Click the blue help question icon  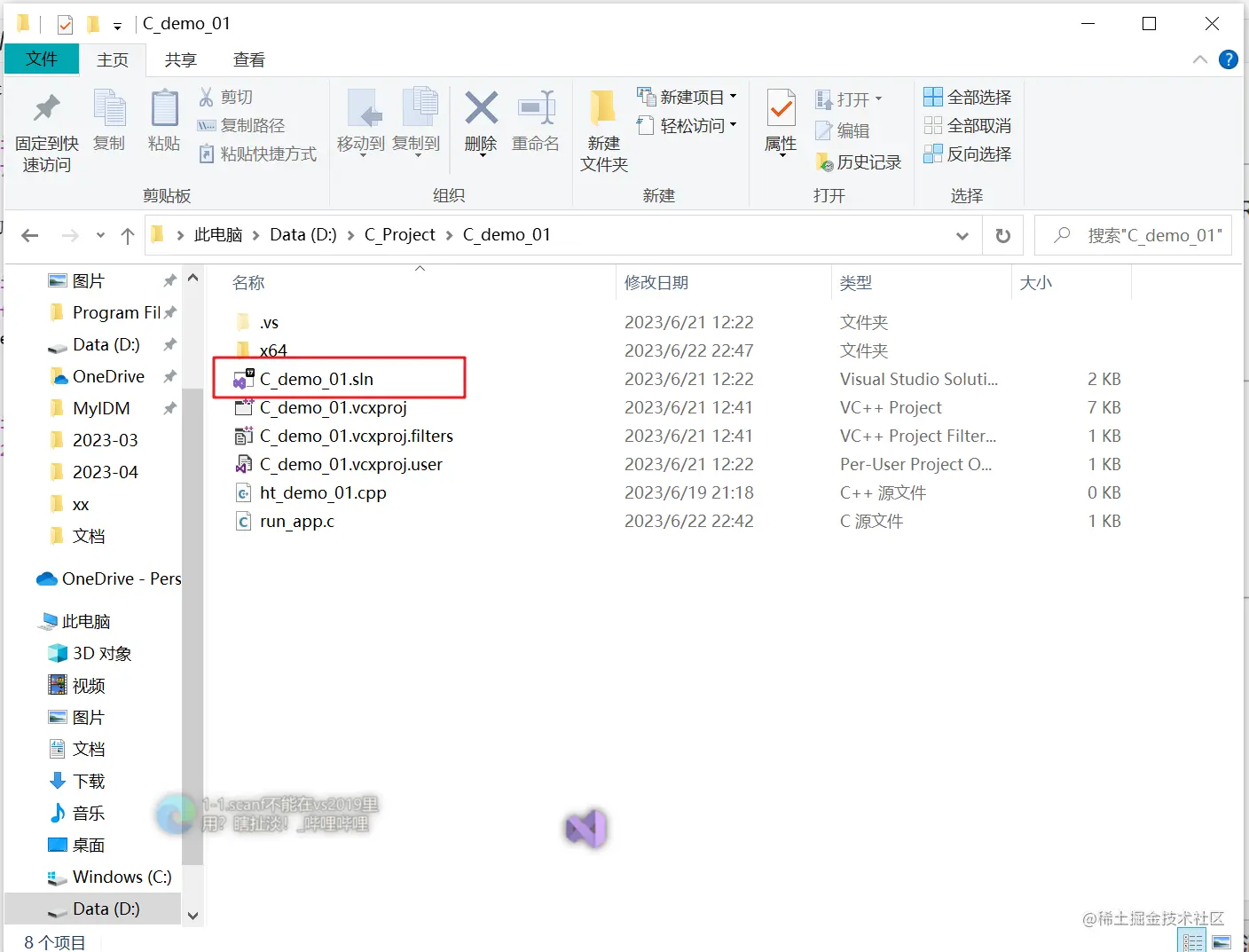(1229, 59)
